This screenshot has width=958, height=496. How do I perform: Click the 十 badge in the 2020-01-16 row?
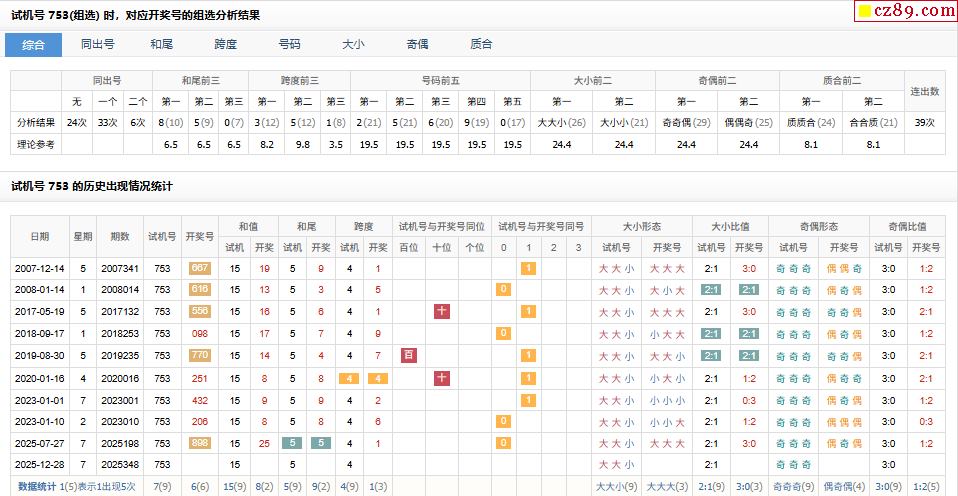(x=441, y=378)
